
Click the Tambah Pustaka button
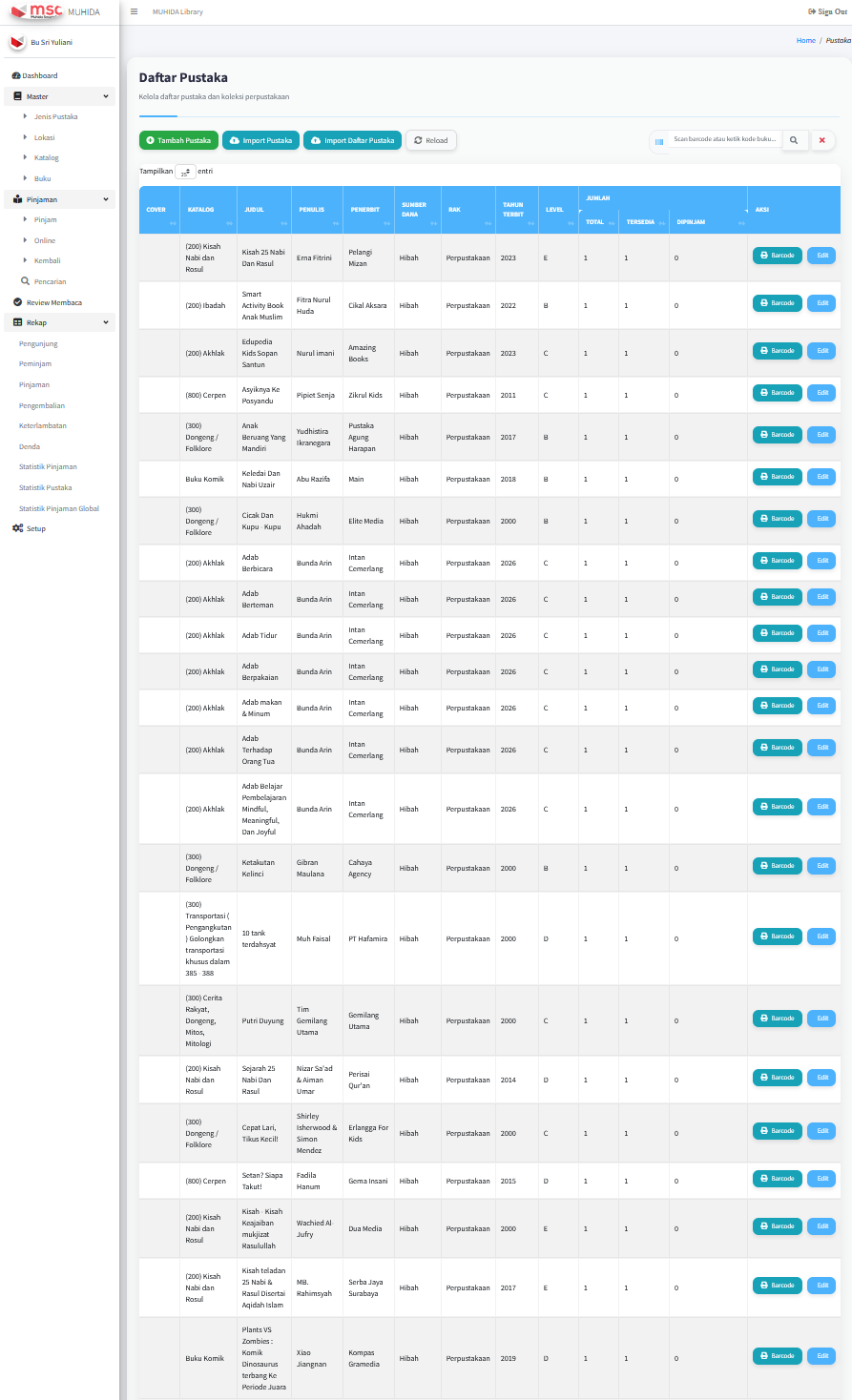[178, 140]
